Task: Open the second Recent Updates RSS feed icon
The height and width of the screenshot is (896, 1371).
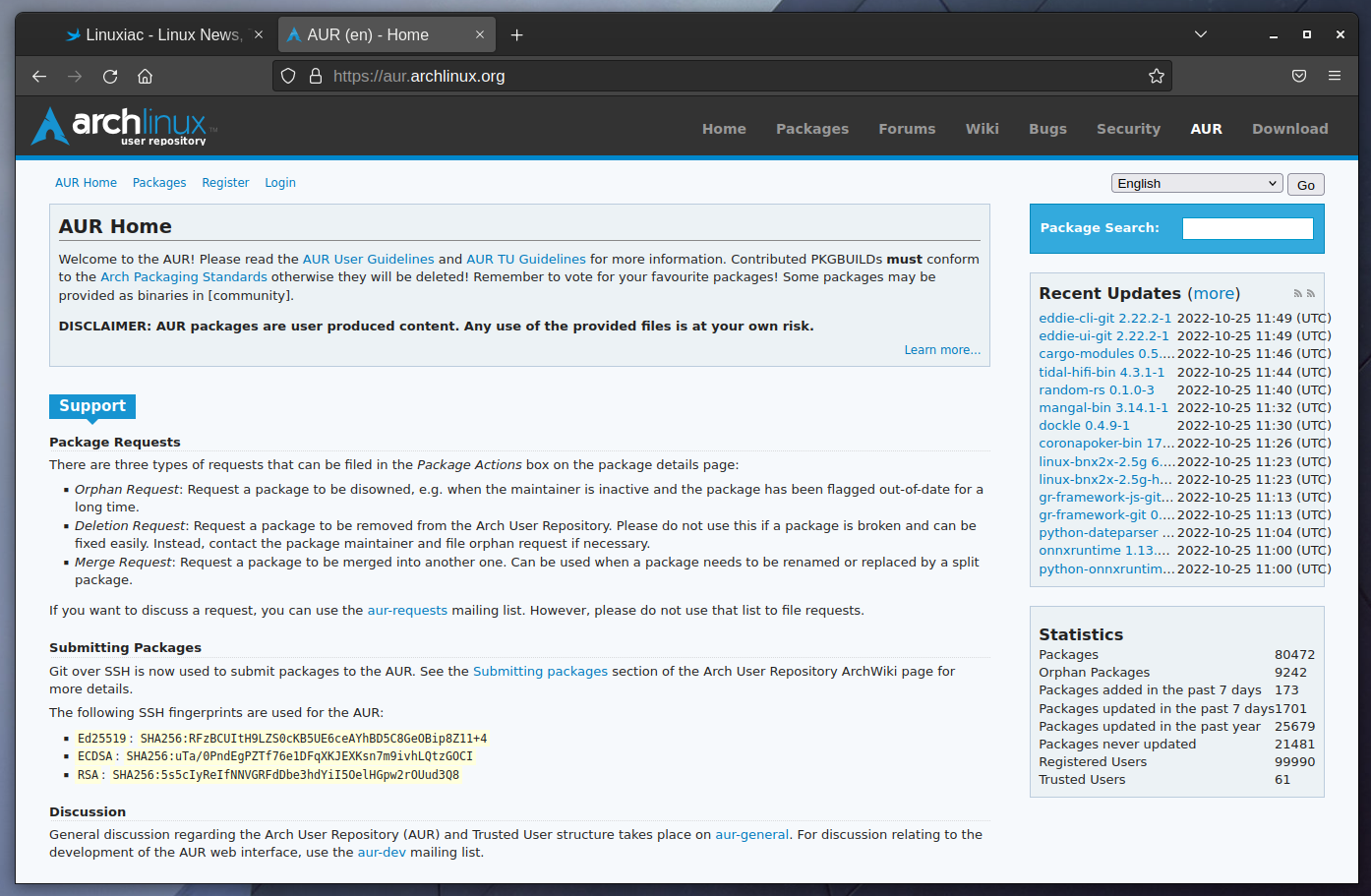Action: pos(1311,293)
